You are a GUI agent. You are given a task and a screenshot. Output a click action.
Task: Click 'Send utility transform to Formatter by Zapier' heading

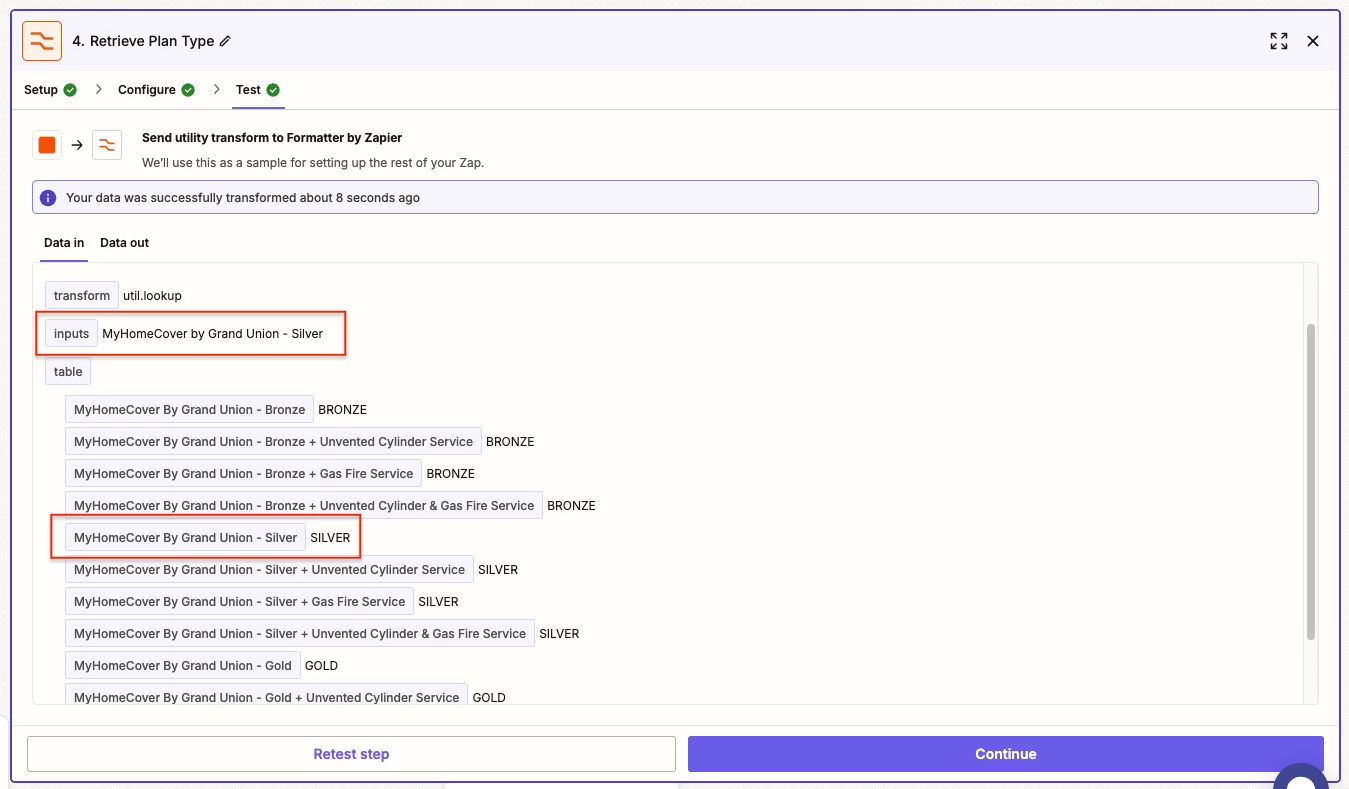click(x=272, y=138)
